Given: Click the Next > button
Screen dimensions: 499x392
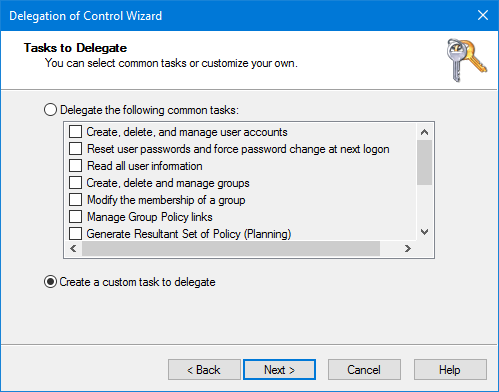Looking at the screenshot, I should 279,370.
